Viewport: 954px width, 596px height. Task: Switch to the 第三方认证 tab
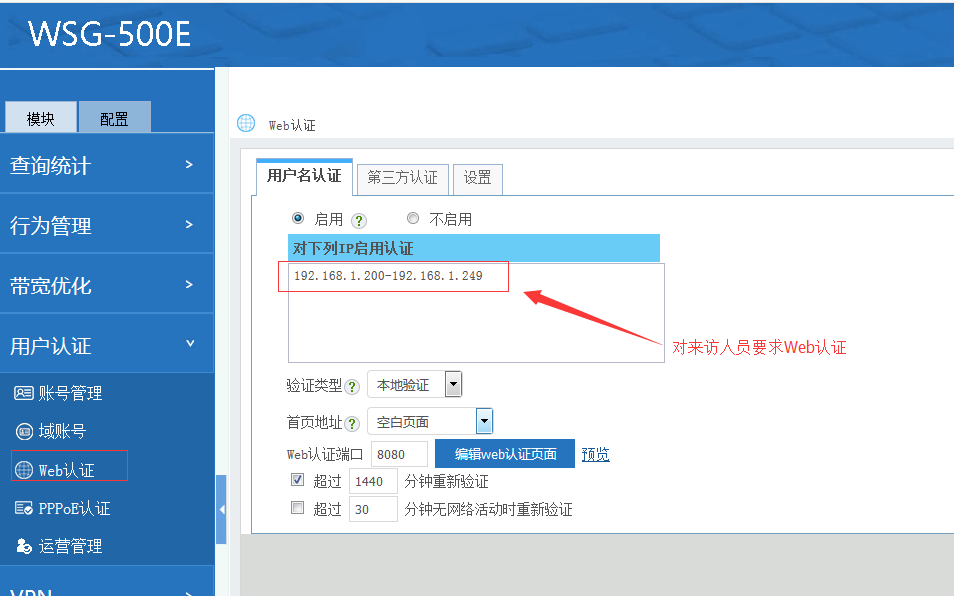click(402, 178)
